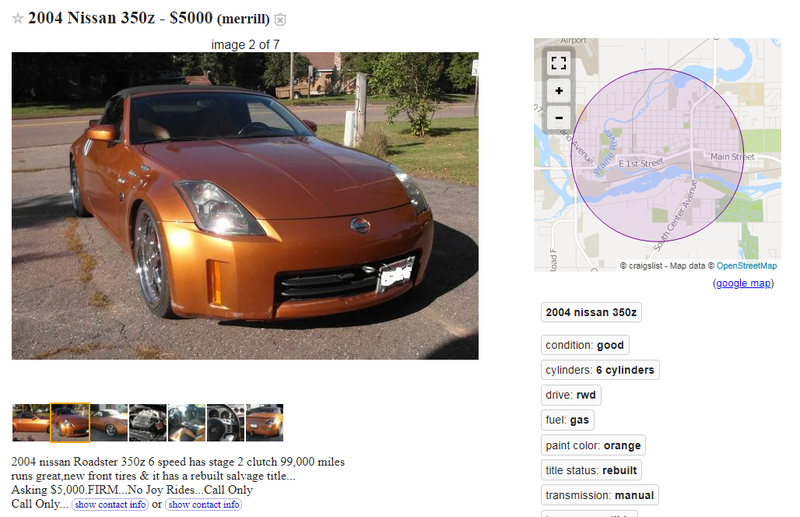Viewport: 800px width, 517px height.
Task: View the last thumbnail in the gallery
Action: pos(264,423)
